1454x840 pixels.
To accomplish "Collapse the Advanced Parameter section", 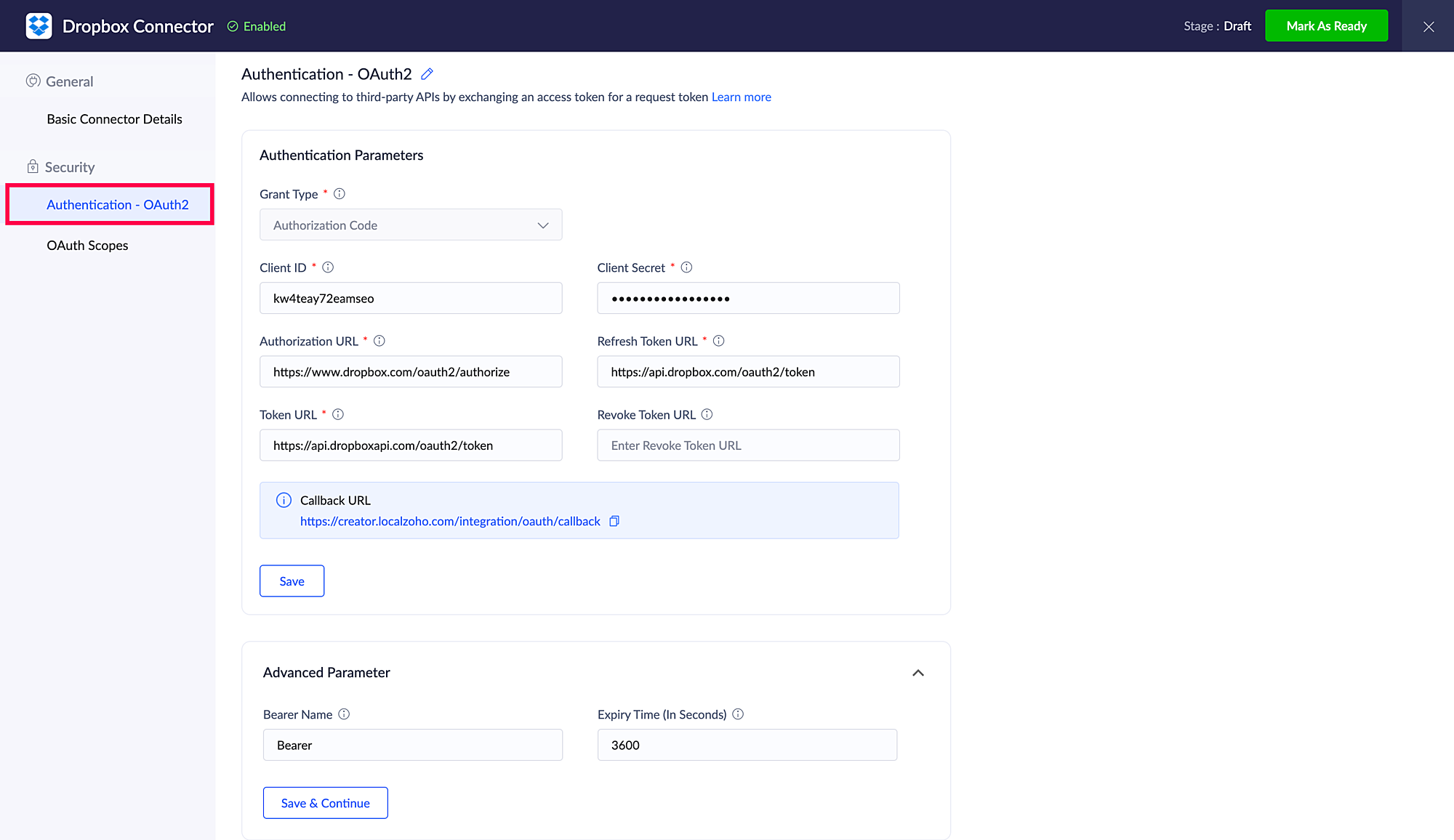I will tap(918, 673).
